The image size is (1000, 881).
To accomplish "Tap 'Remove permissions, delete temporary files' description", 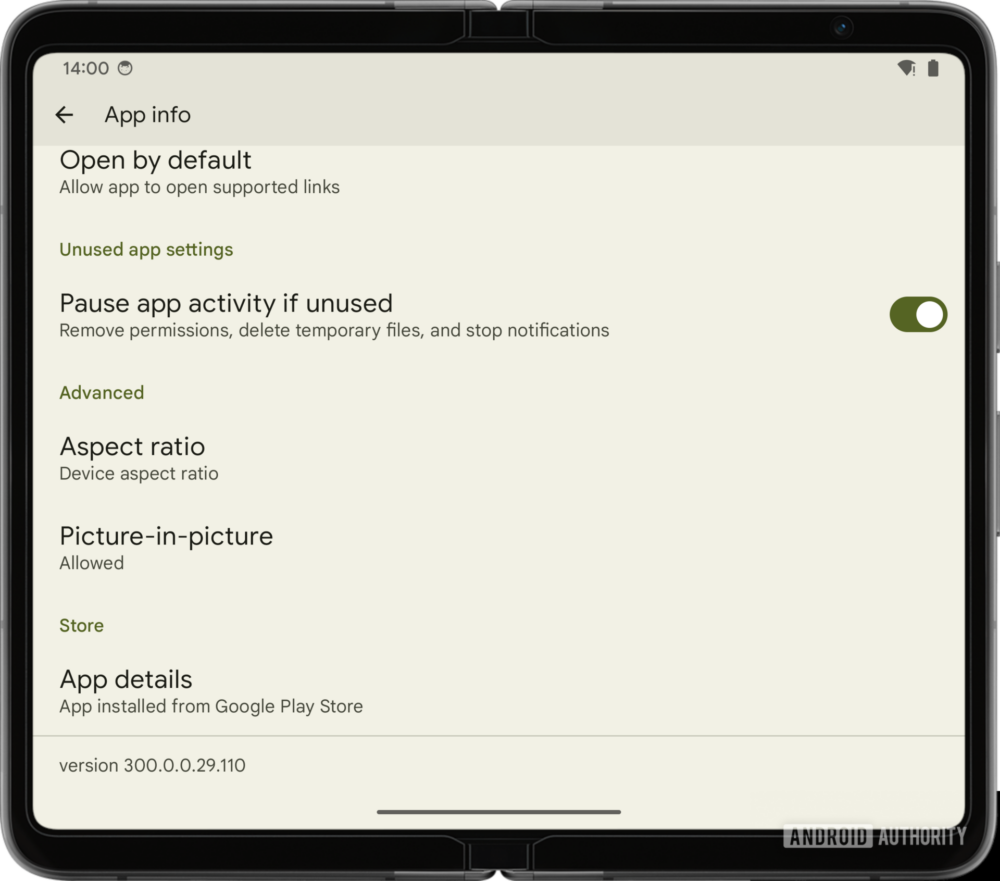I will click(334, 330).
